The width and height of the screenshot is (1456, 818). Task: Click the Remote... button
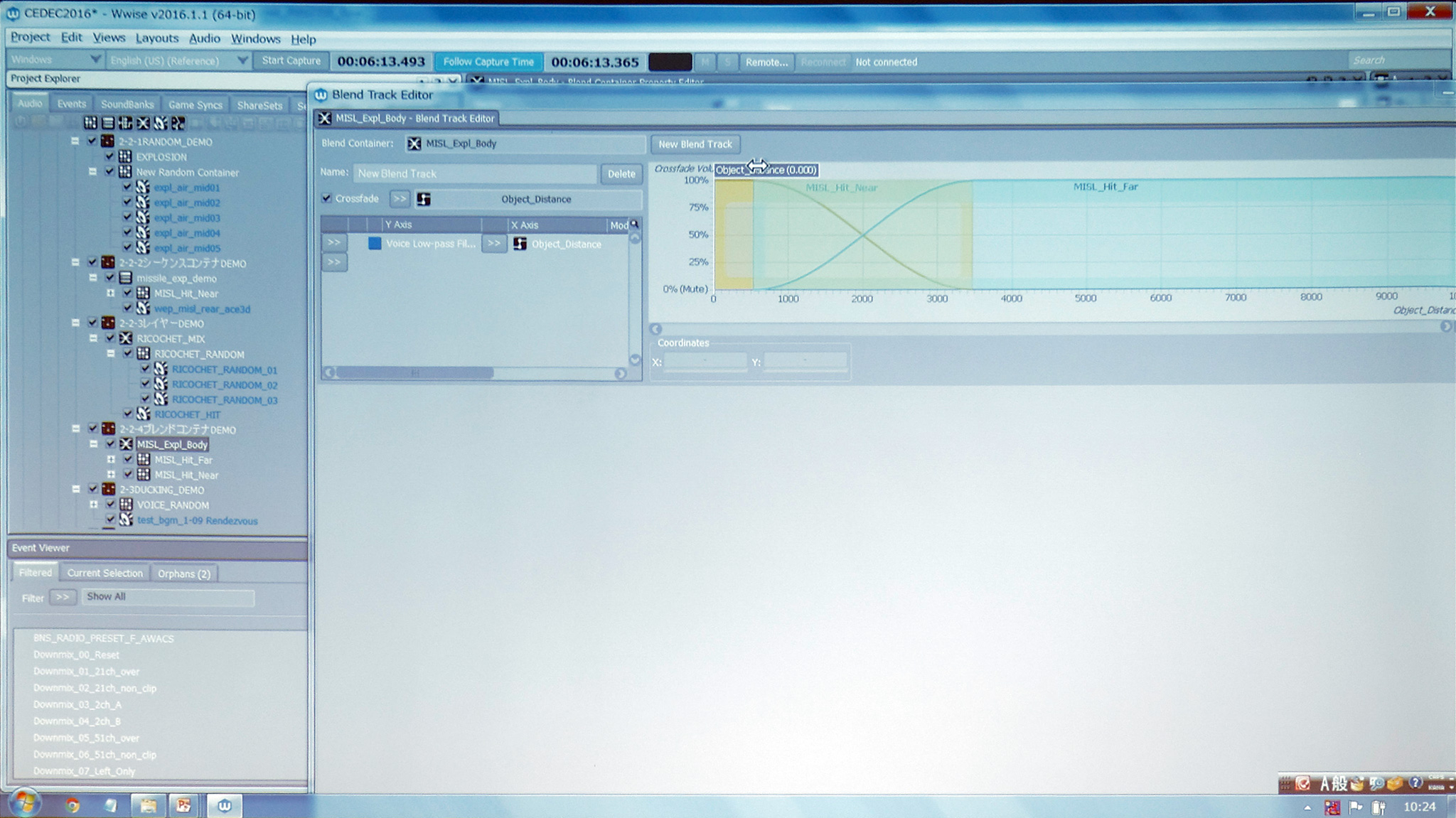tap(766, 62)
